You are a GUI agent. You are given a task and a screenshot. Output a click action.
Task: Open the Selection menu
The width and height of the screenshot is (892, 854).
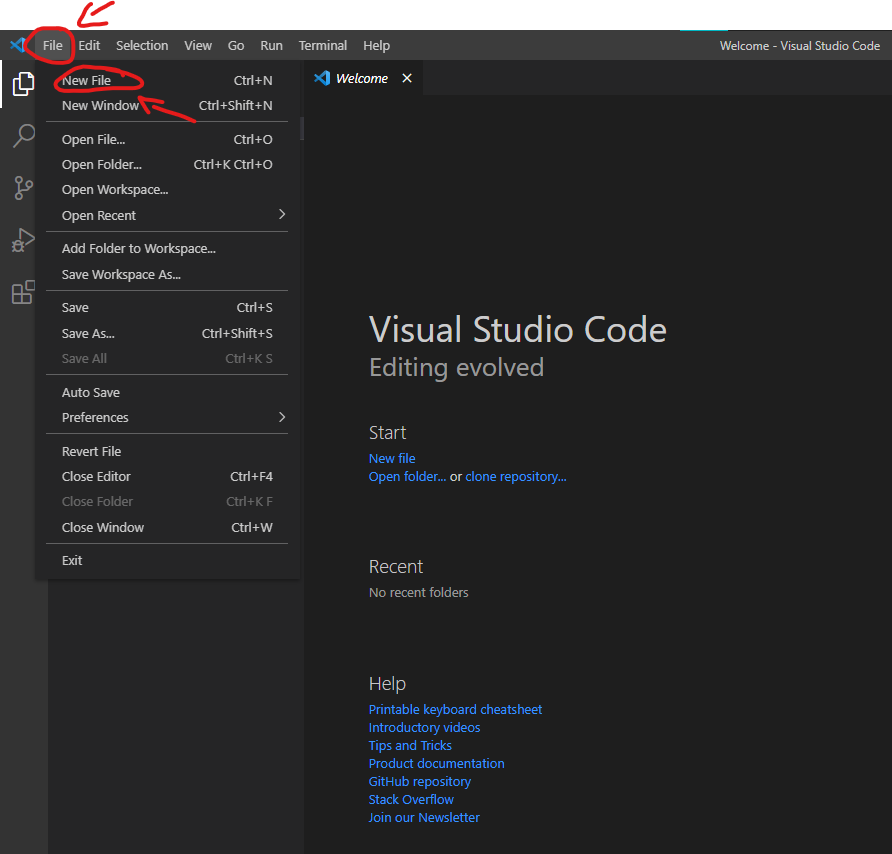coord(142,46)
